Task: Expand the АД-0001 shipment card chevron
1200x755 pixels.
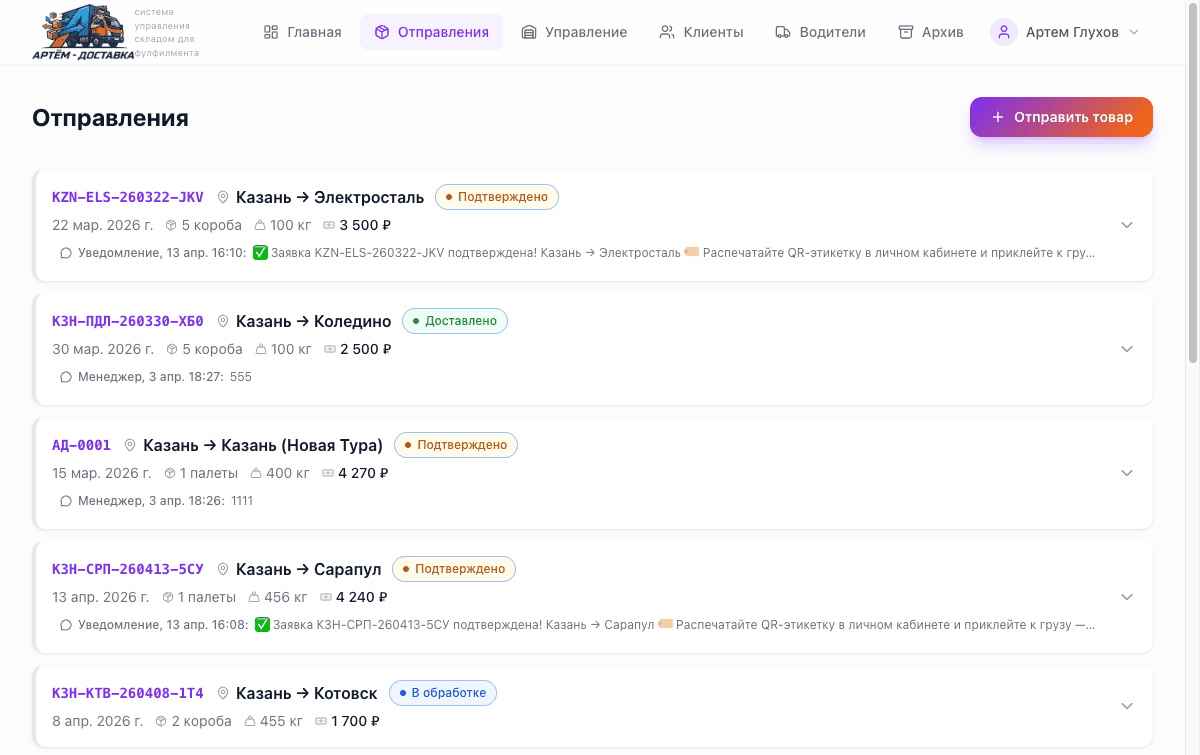Action: pos(1127,473)
